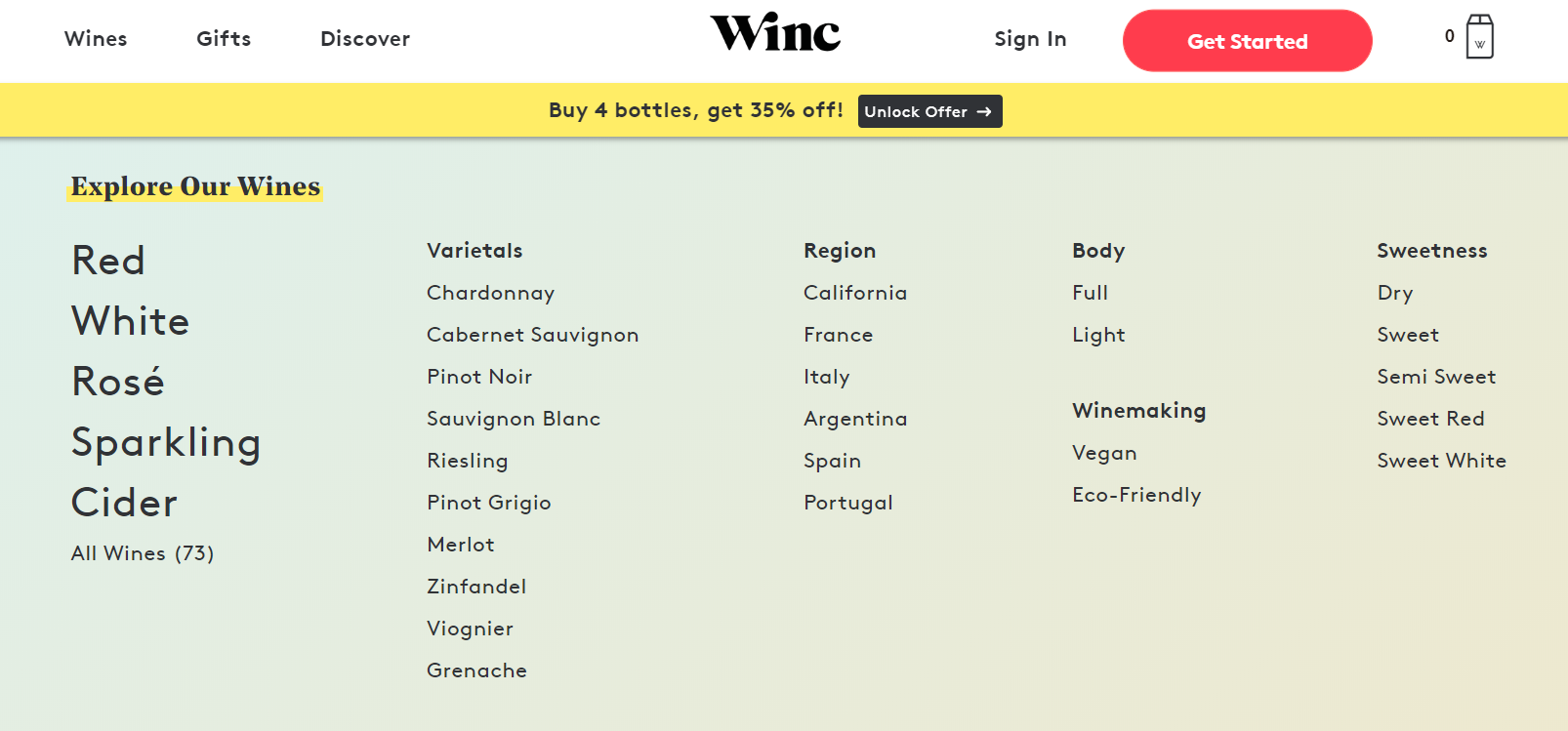This screenshot has width=1568, height=731.
Task: Choose Eco-Friendly wines
Action: point(1136,495)
